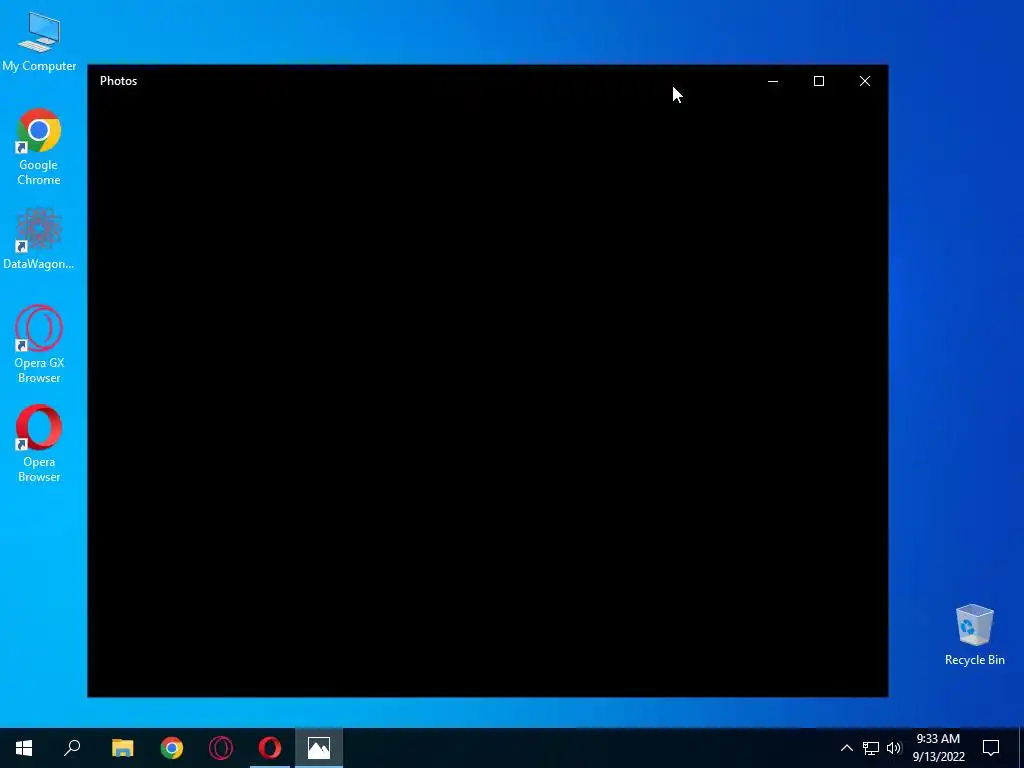Open the Recycle Bin

[974, 635]
